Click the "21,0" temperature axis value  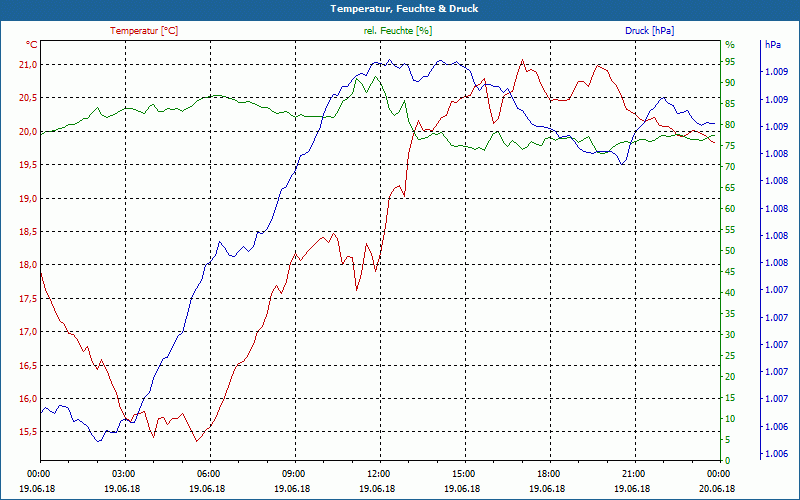pyautogui.click(x=28, y=65)
